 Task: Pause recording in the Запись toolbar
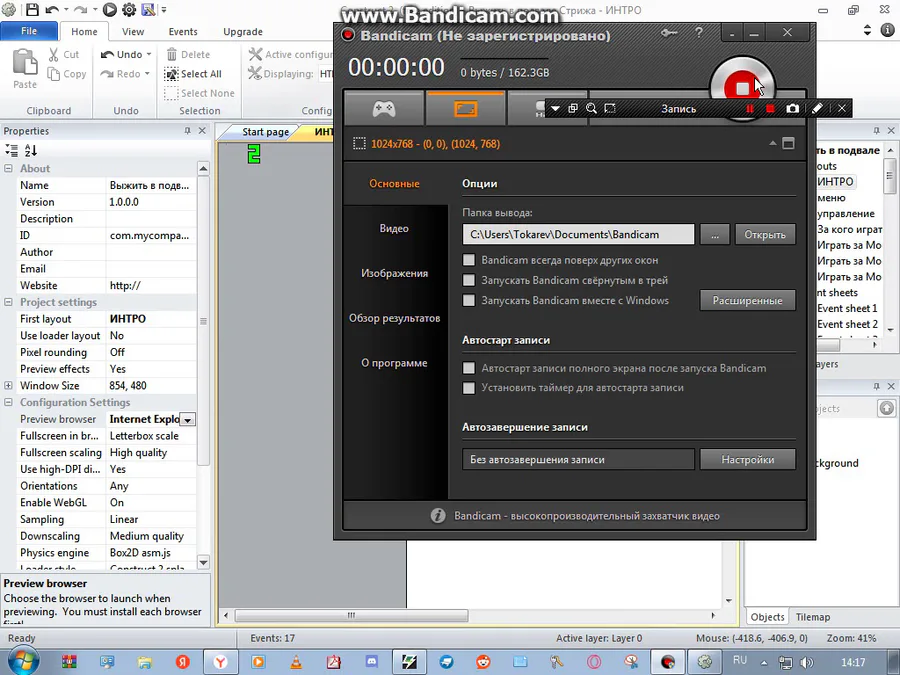click(x=750, y=108)
